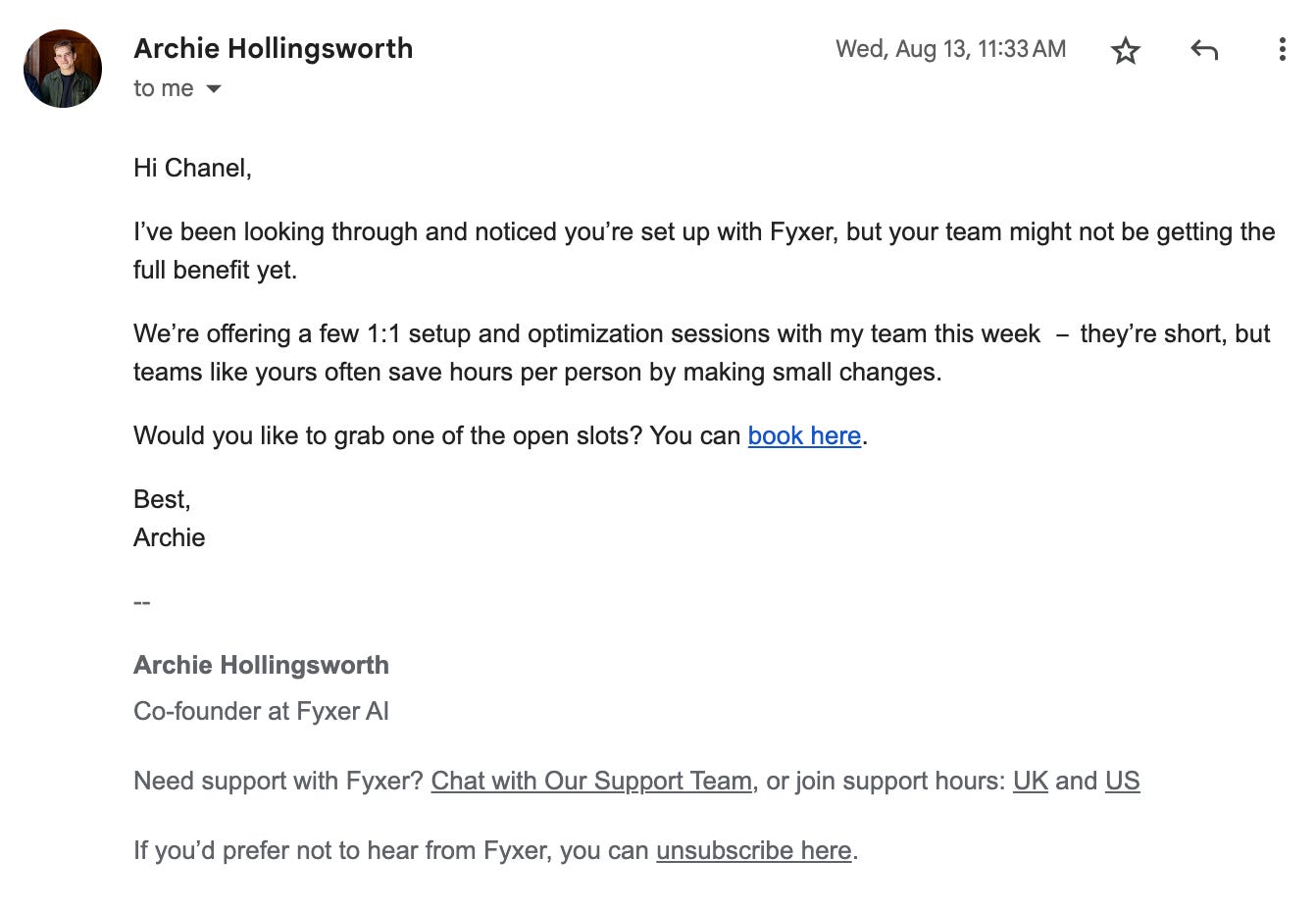Open the three-dot more options menu
1316x910 pixels.
pos(1282,50)
